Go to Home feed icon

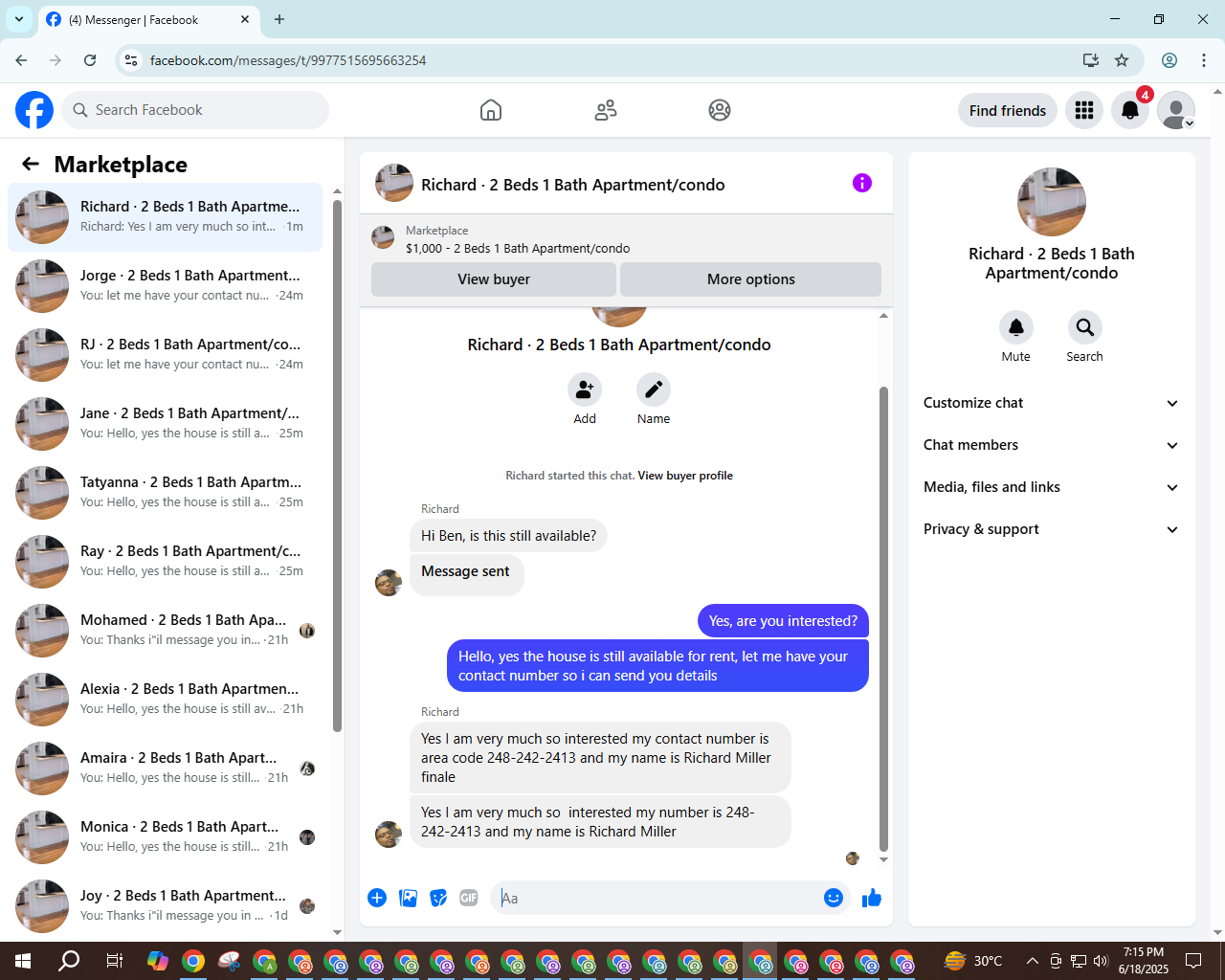tap(491, 110)
